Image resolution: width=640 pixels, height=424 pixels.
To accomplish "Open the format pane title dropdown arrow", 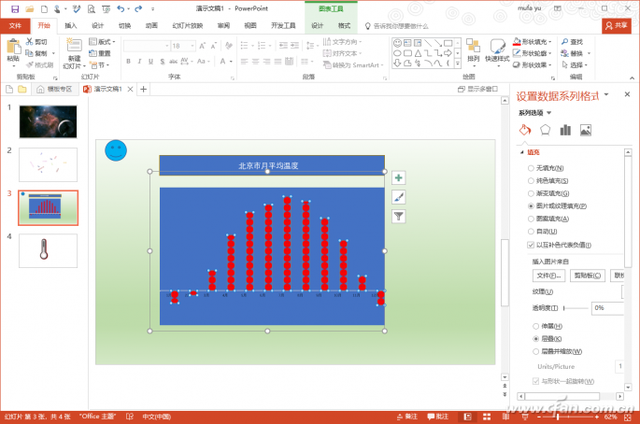I will (607, 95).
